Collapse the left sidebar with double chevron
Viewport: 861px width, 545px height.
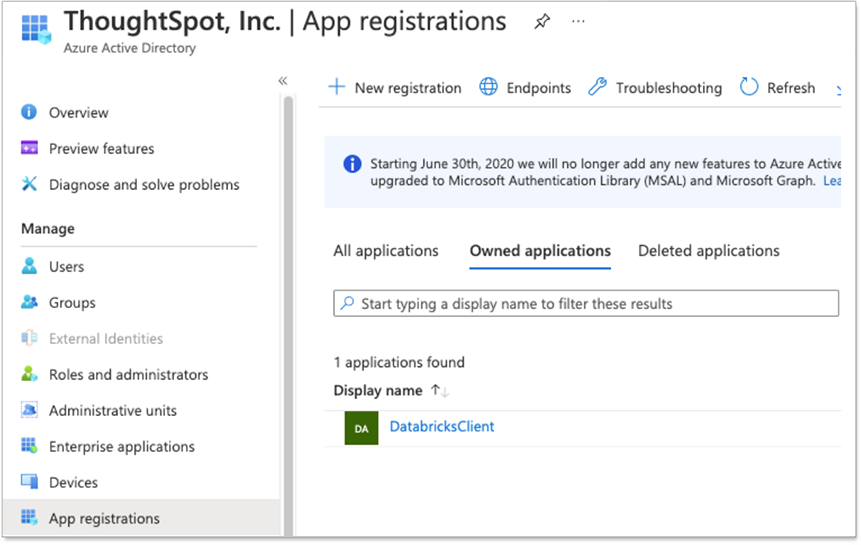(283, 81)
